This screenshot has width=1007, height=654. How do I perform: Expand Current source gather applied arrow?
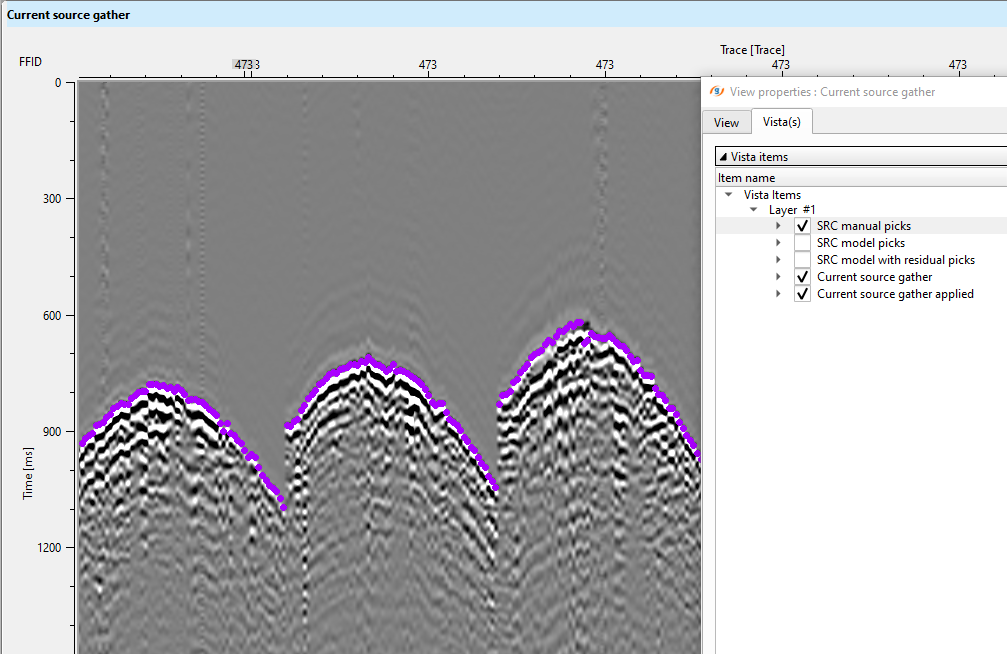(778, 294)
